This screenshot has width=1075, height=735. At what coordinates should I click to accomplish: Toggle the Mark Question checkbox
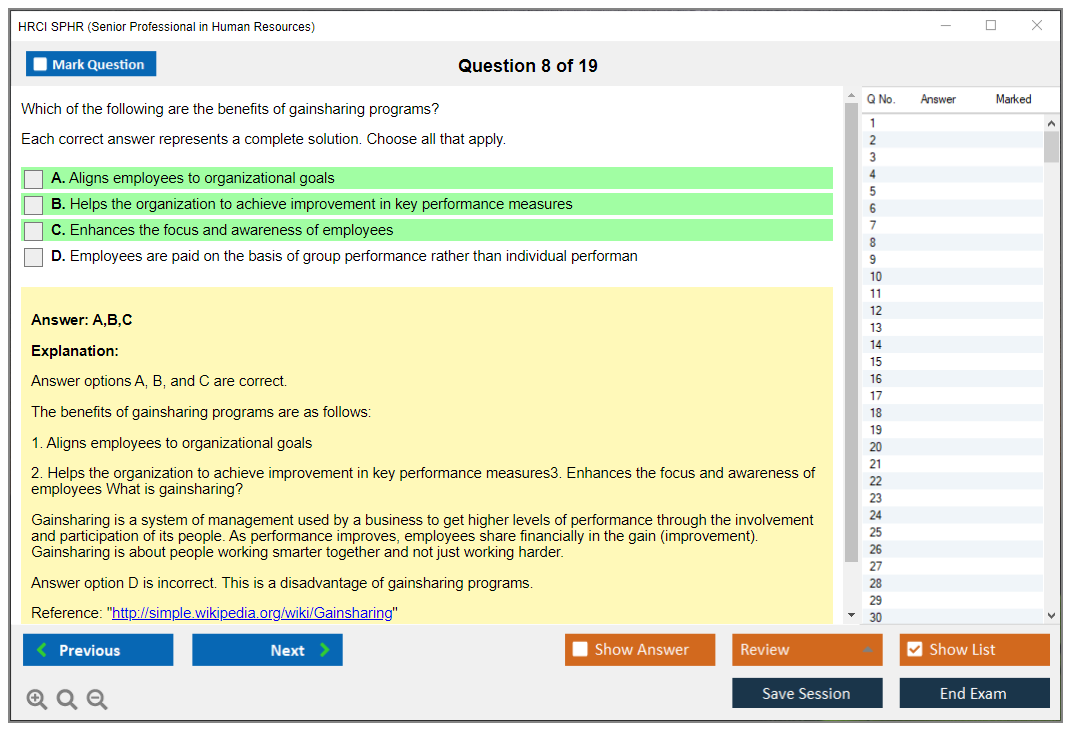(41, 64)
